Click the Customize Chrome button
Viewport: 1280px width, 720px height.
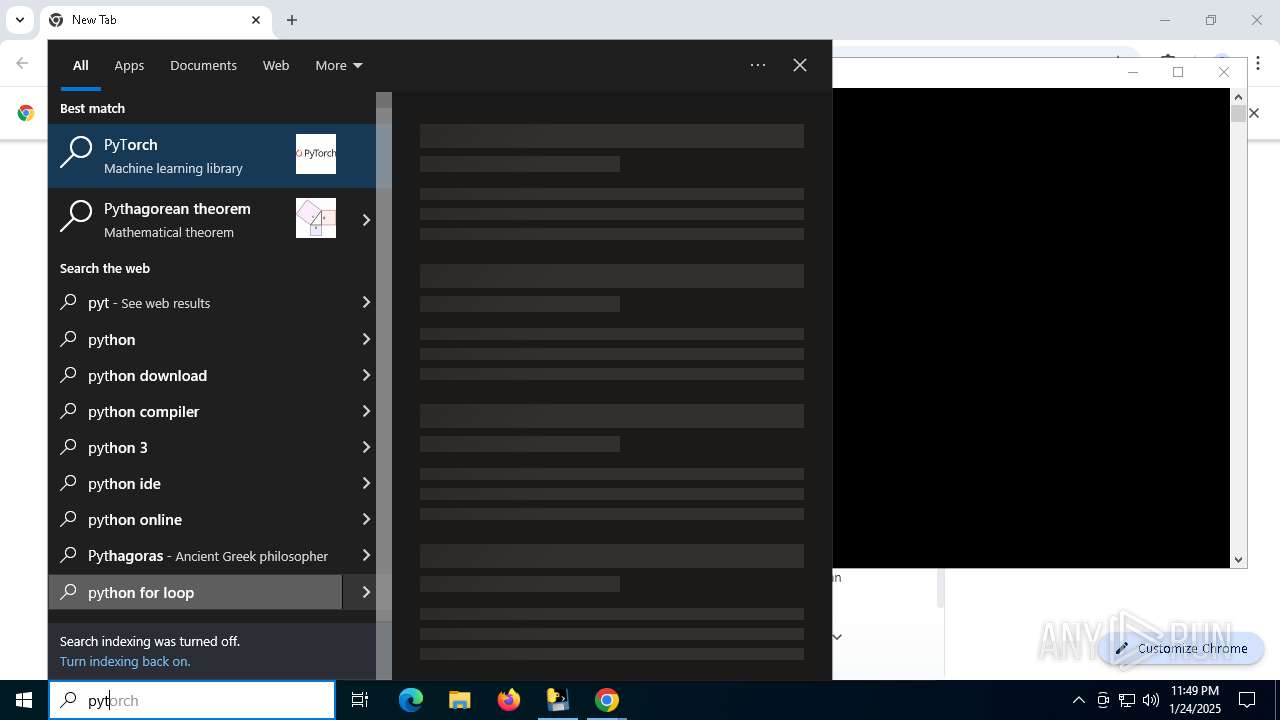1181,648
